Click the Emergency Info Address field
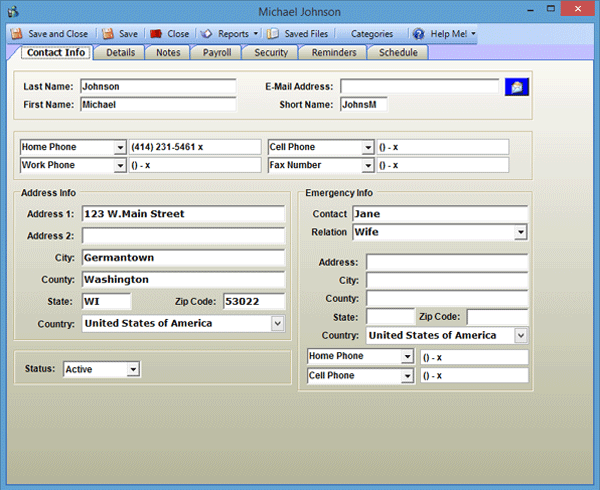Image resolution: width=600 pixels, height=490 pixels. click(447, 262)
